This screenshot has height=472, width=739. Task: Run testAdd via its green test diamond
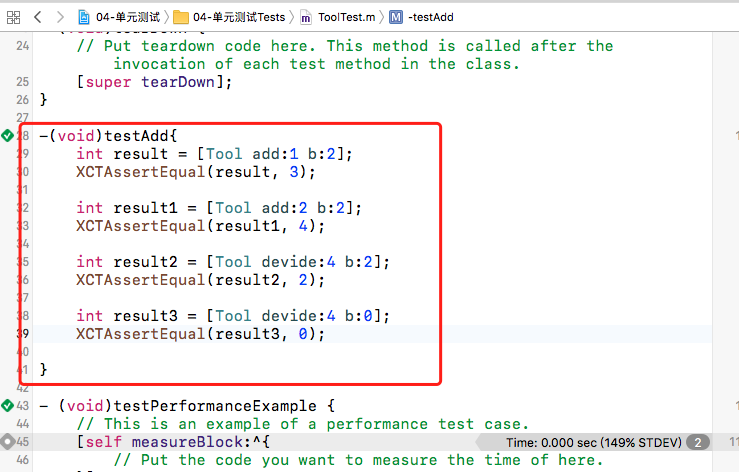(x=7, y=136)
